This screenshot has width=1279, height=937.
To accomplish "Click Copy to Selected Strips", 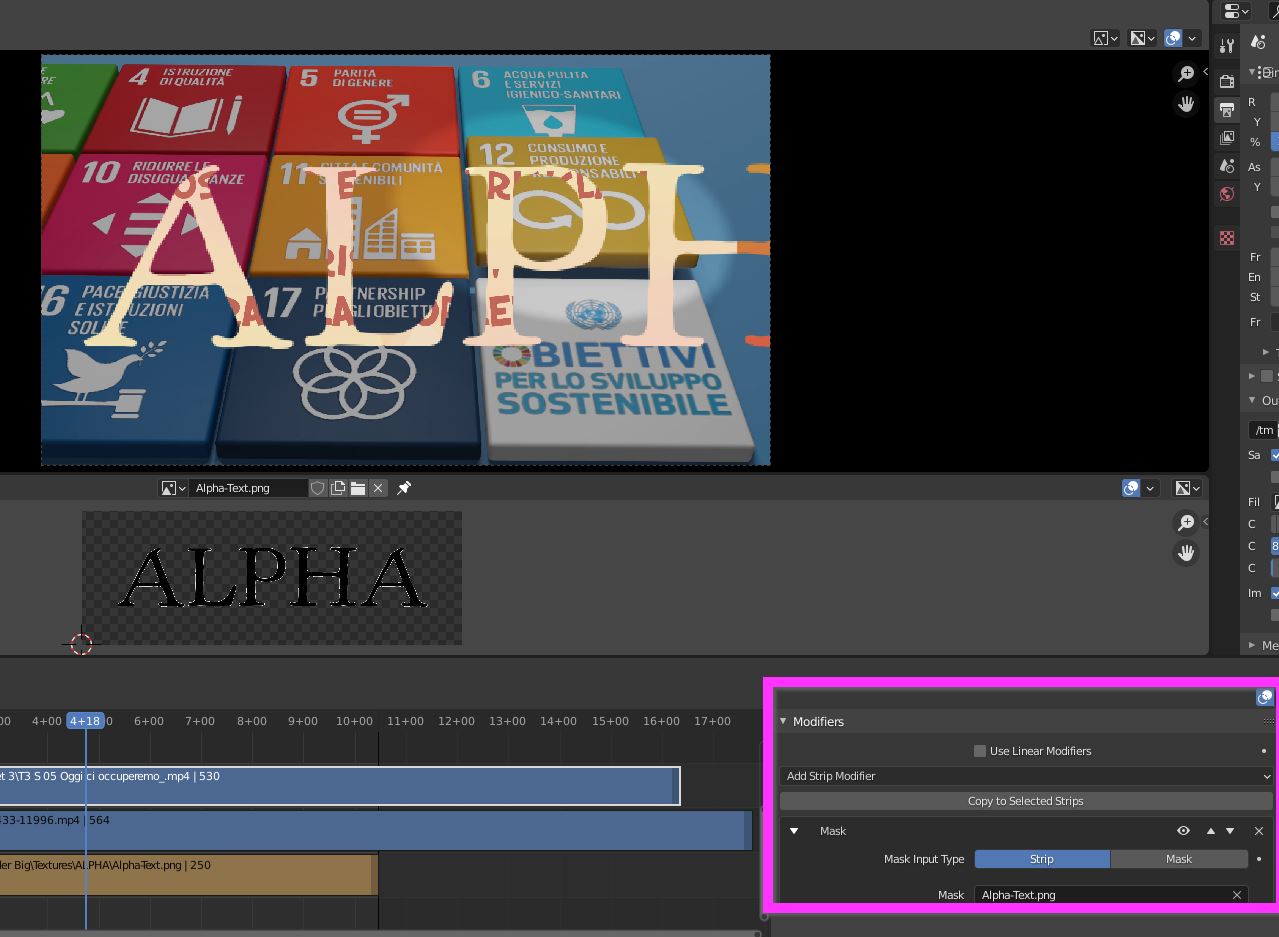I will [1026, 801].
